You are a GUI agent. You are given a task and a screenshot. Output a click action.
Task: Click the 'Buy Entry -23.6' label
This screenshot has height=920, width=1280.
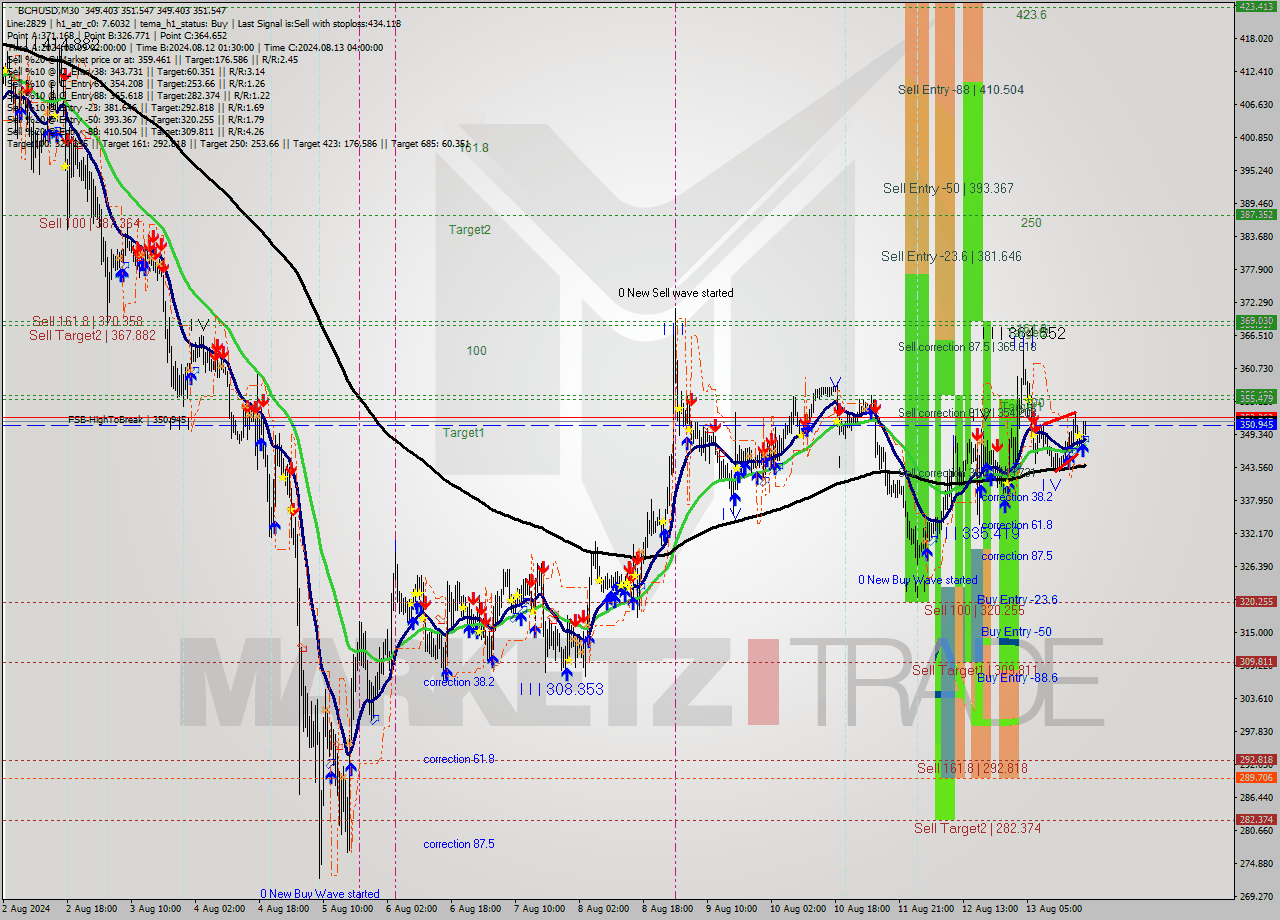pyautogui.click(x=1017, y=600)
